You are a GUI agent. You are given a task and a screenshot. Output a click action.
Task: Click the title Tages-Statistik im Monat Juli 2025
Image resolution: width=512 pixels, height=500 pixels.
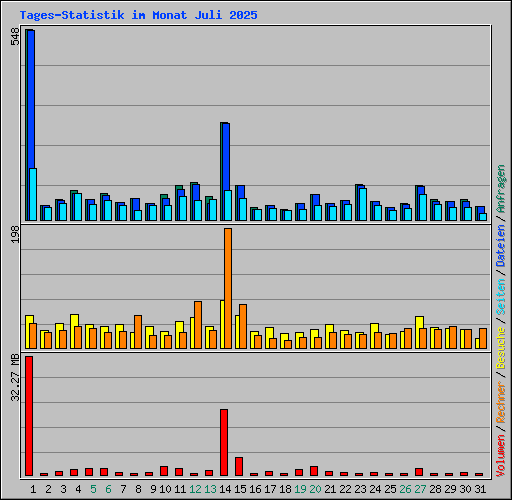(x=138, y=15)
